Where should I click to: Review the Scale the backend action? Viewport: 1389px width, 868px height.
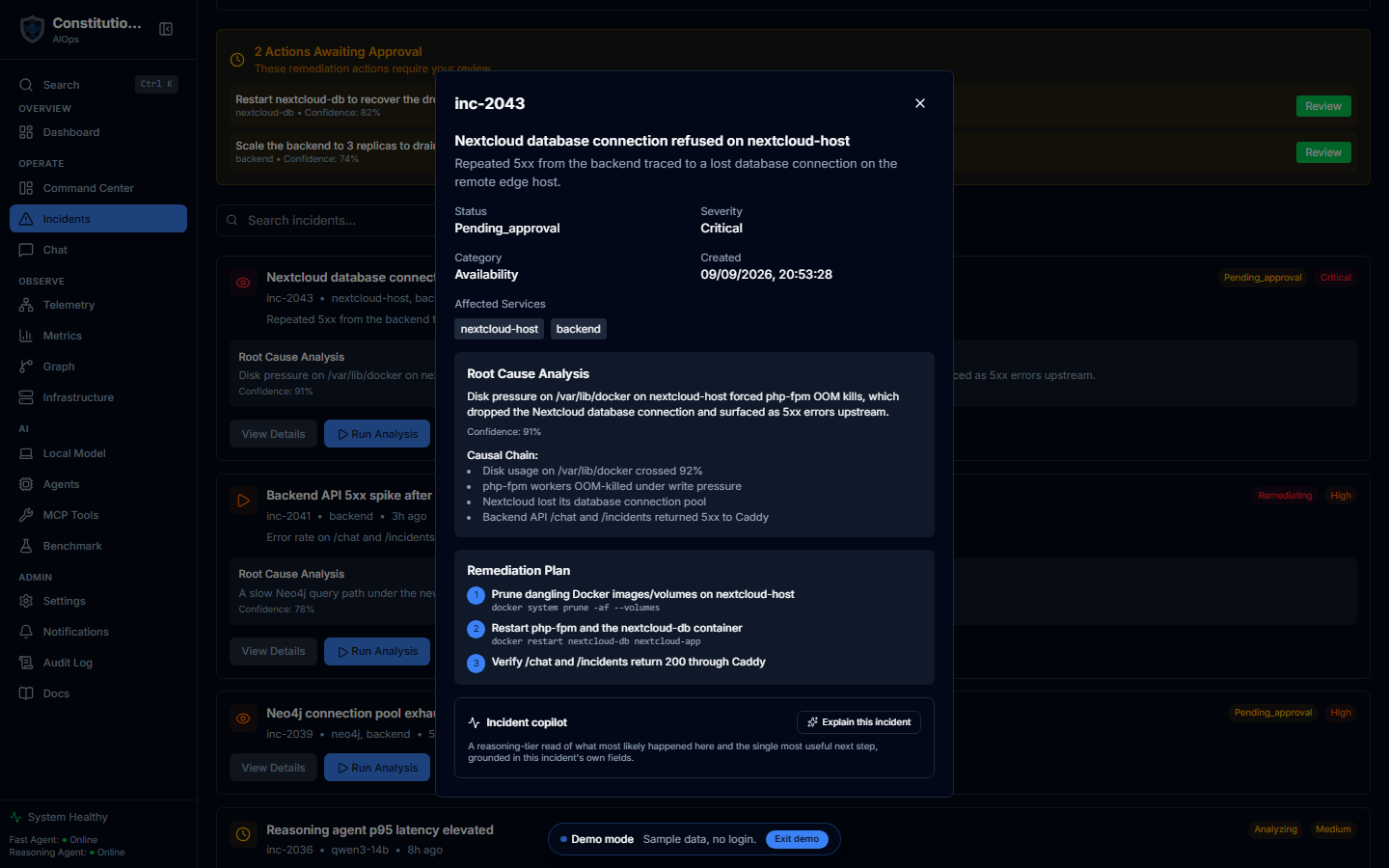pyautogui.click(x=1323, y=152)
